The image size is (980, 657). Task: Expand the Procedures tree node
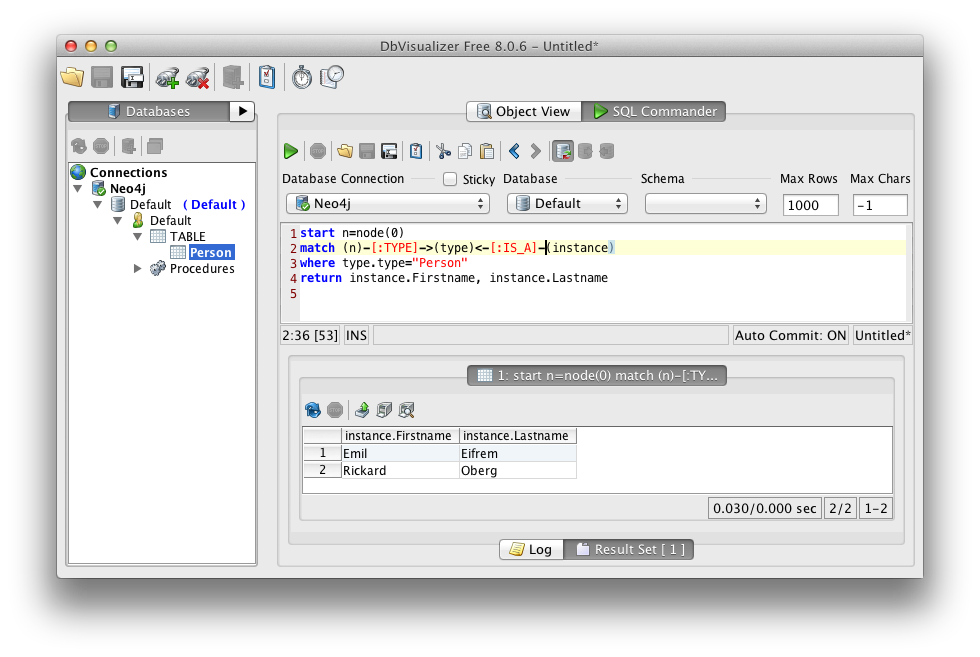[138, 269]
